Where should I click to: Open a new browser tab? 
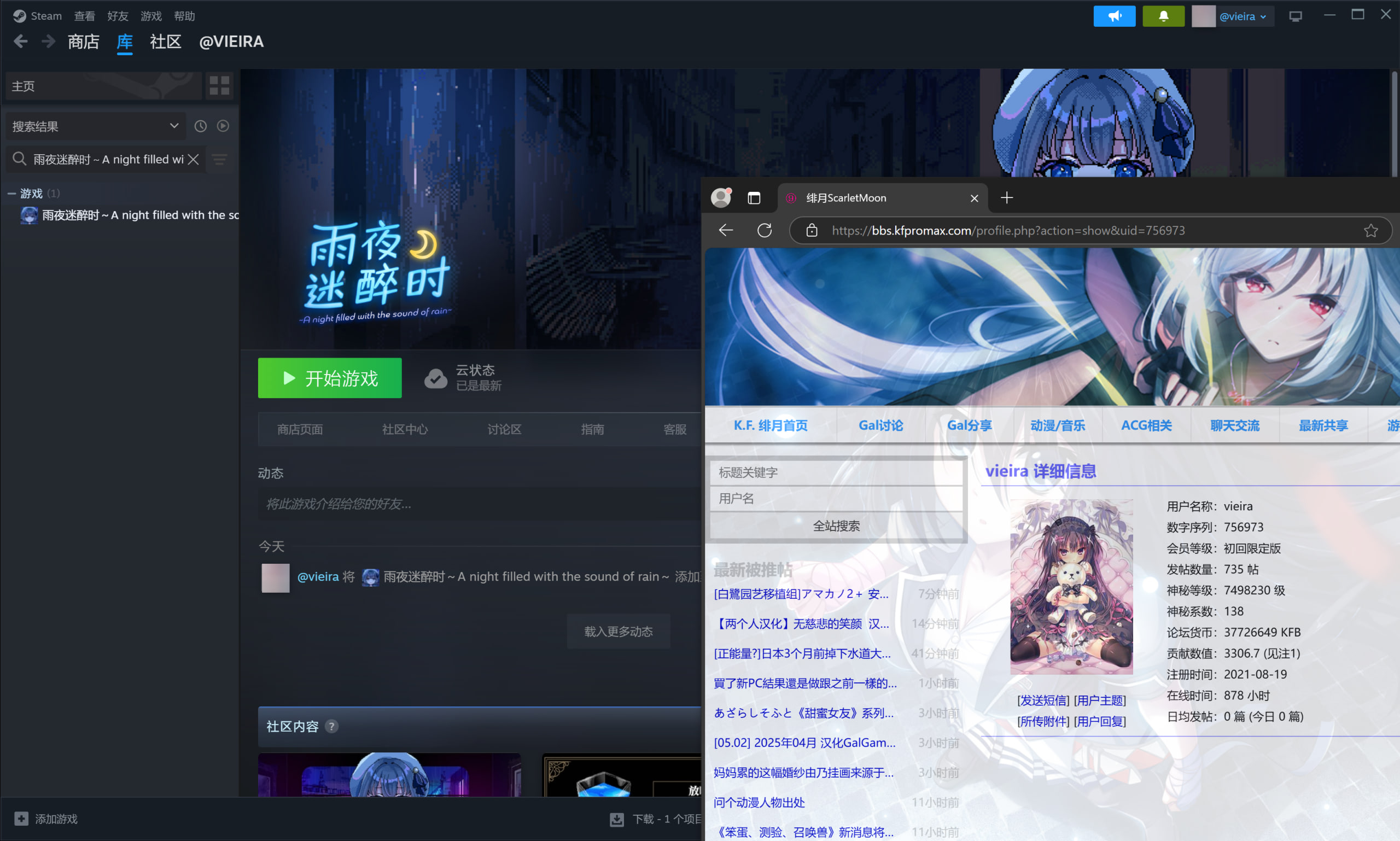(x=1007, y=197)
